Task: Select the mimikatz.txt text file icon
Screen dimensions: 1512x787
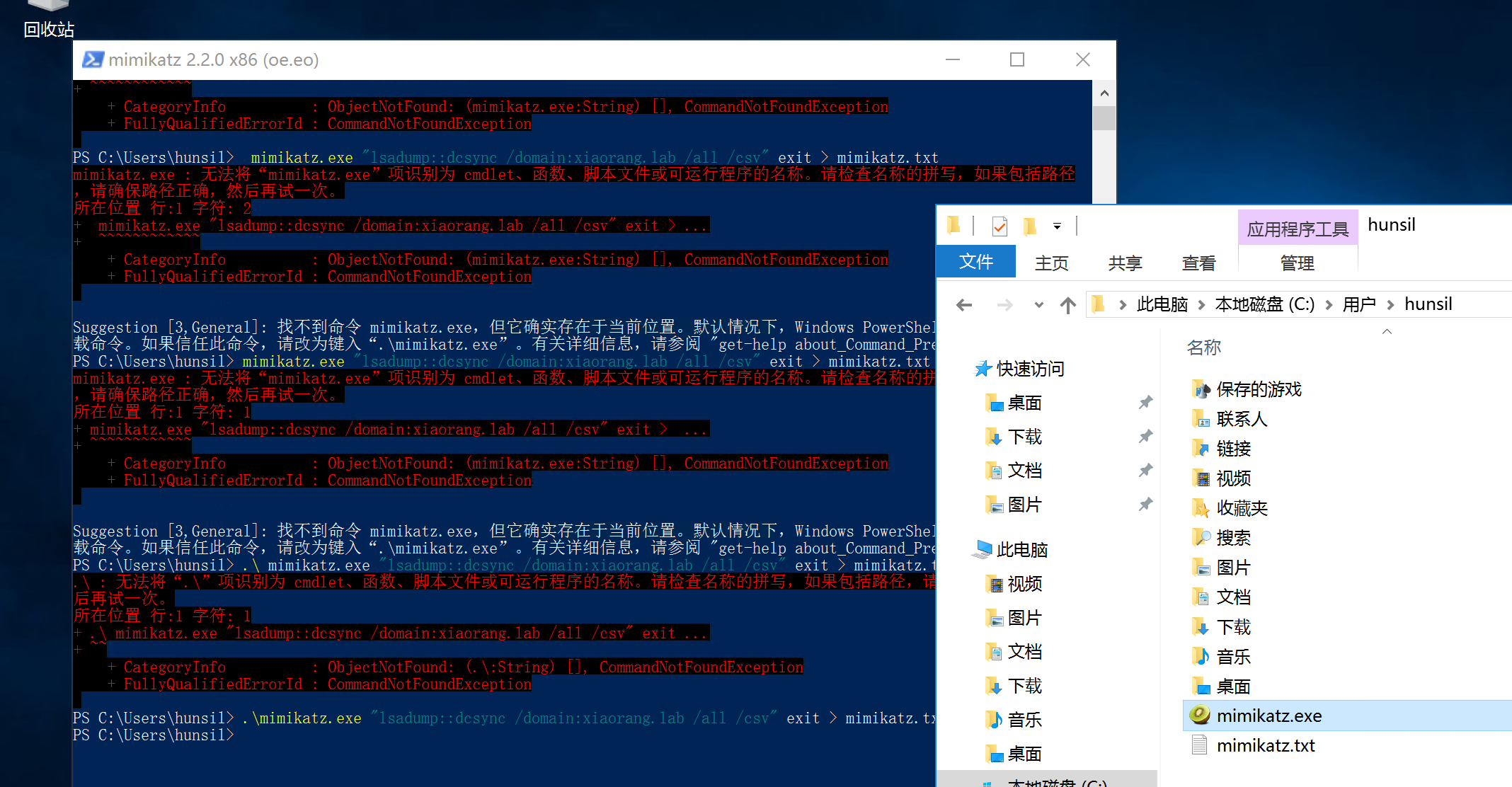Action: pyautogui.click(x=1200, y=745)
